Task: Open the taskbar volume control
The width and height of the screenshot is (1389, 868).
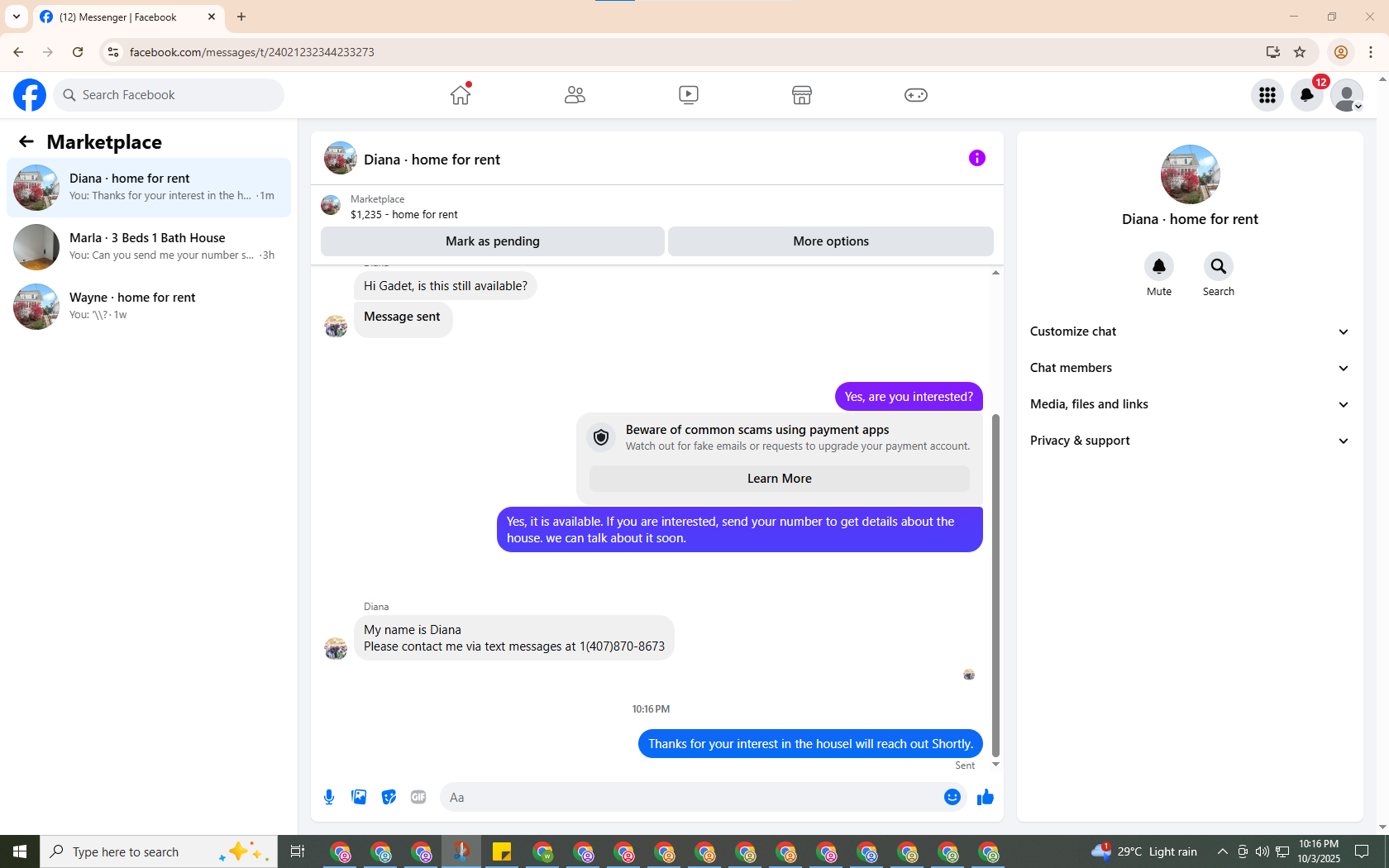Action: pyautogui.click(x=1262, y=851)
